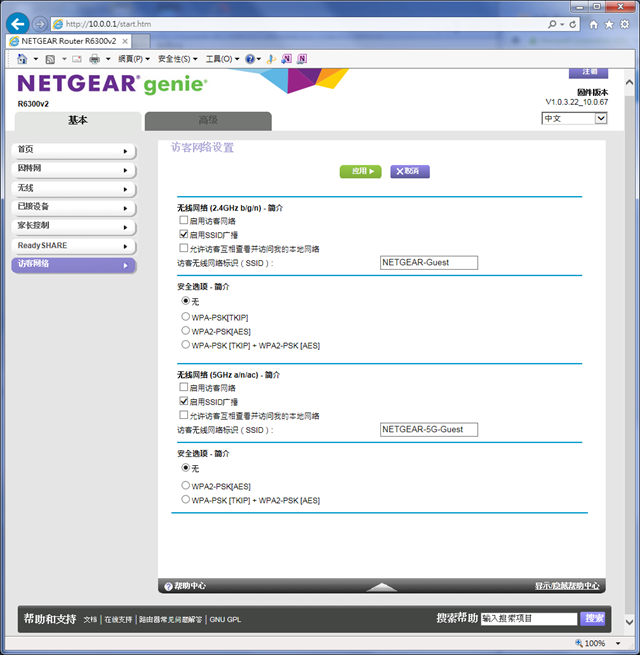Click the address bar search magnifier icon
The image size is (640, 655).
pyautogui.click(x=552, y=24)
